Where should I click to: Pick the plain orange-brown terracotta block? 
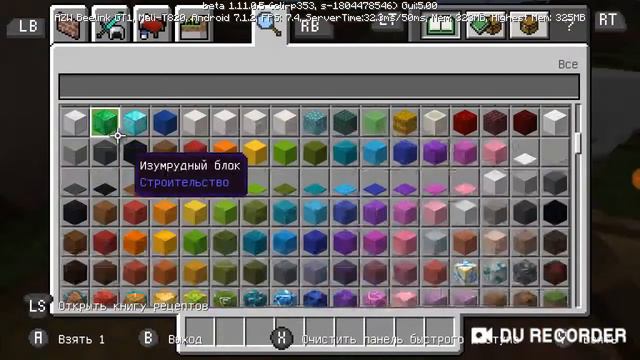(x=465, y=242)
